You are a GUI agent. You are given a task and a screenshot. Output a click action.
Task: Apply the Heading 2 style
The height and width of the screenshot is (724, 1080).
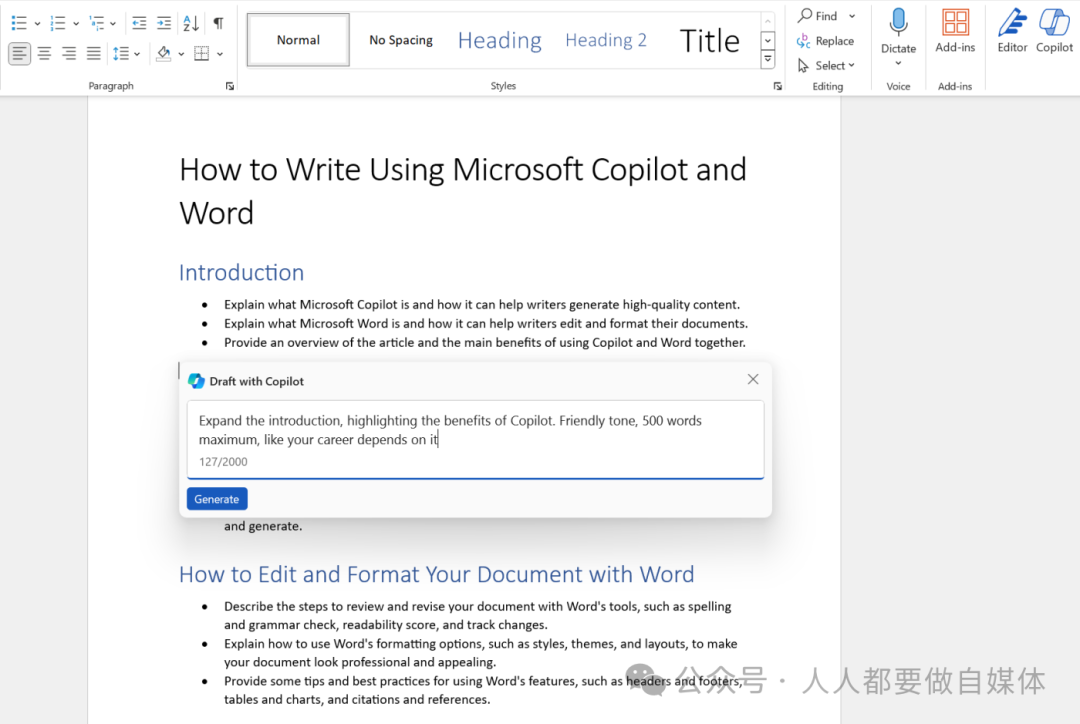point(606,40)
